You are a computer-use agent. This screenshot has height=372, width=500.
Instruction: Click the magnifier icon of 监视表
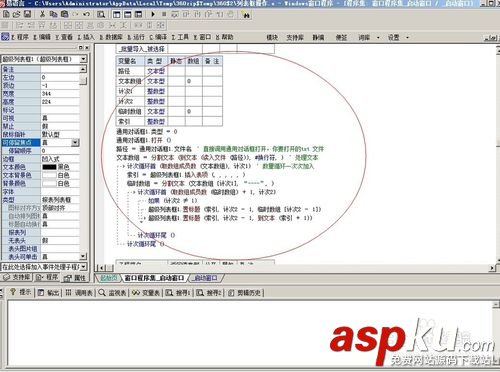(102, 293)
